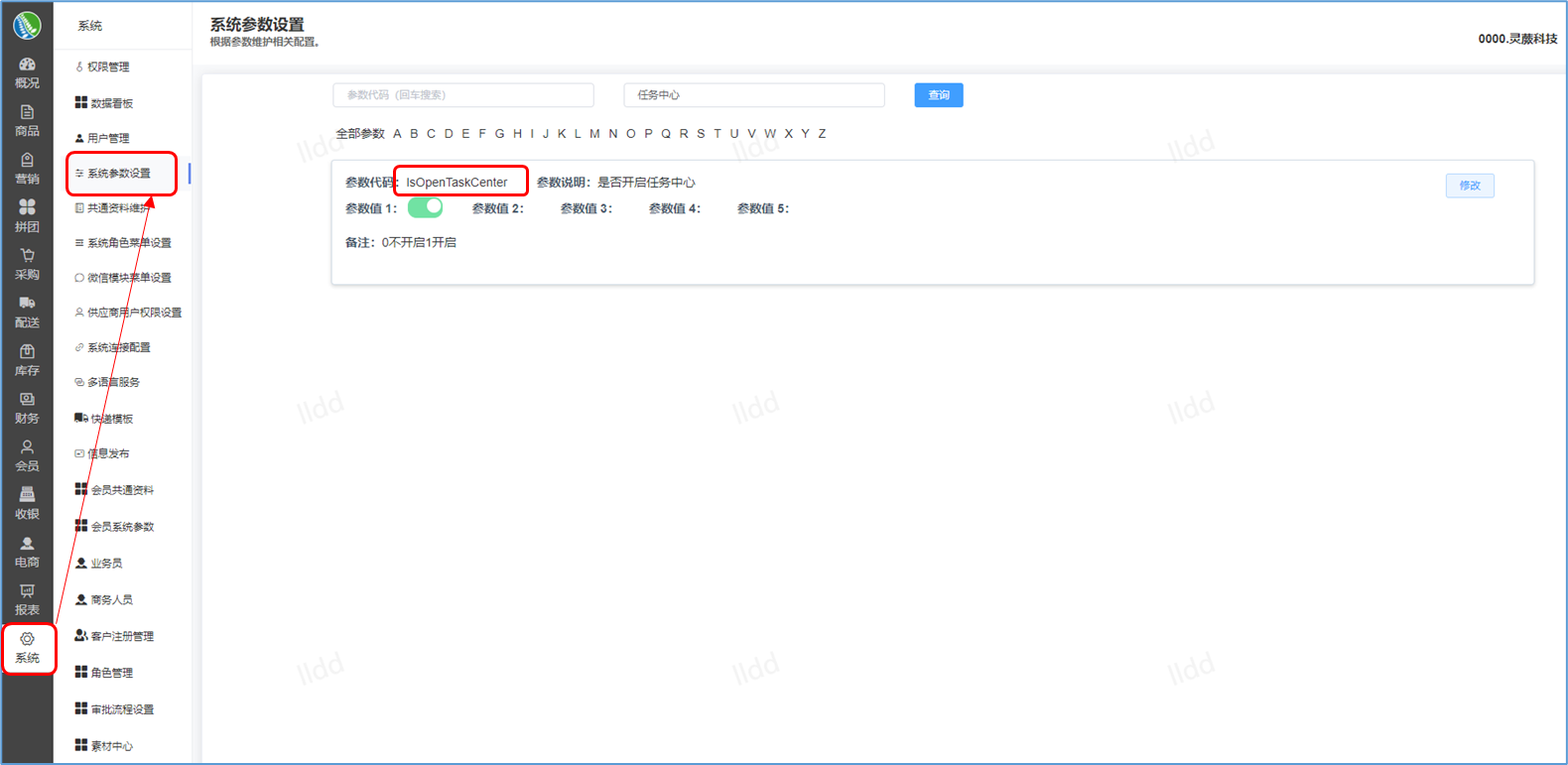Toggle the 参数值 1 switch off
1568x765 pixels.
(x=425, y=206)
